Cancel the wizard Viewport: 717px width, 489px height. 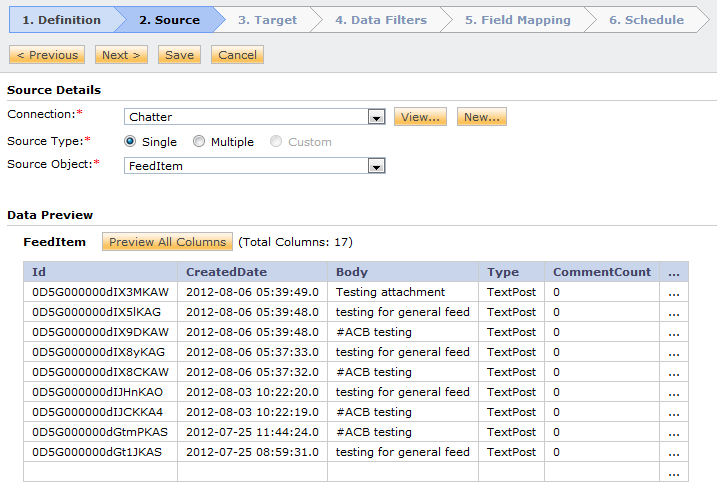[x=237, y=55]
